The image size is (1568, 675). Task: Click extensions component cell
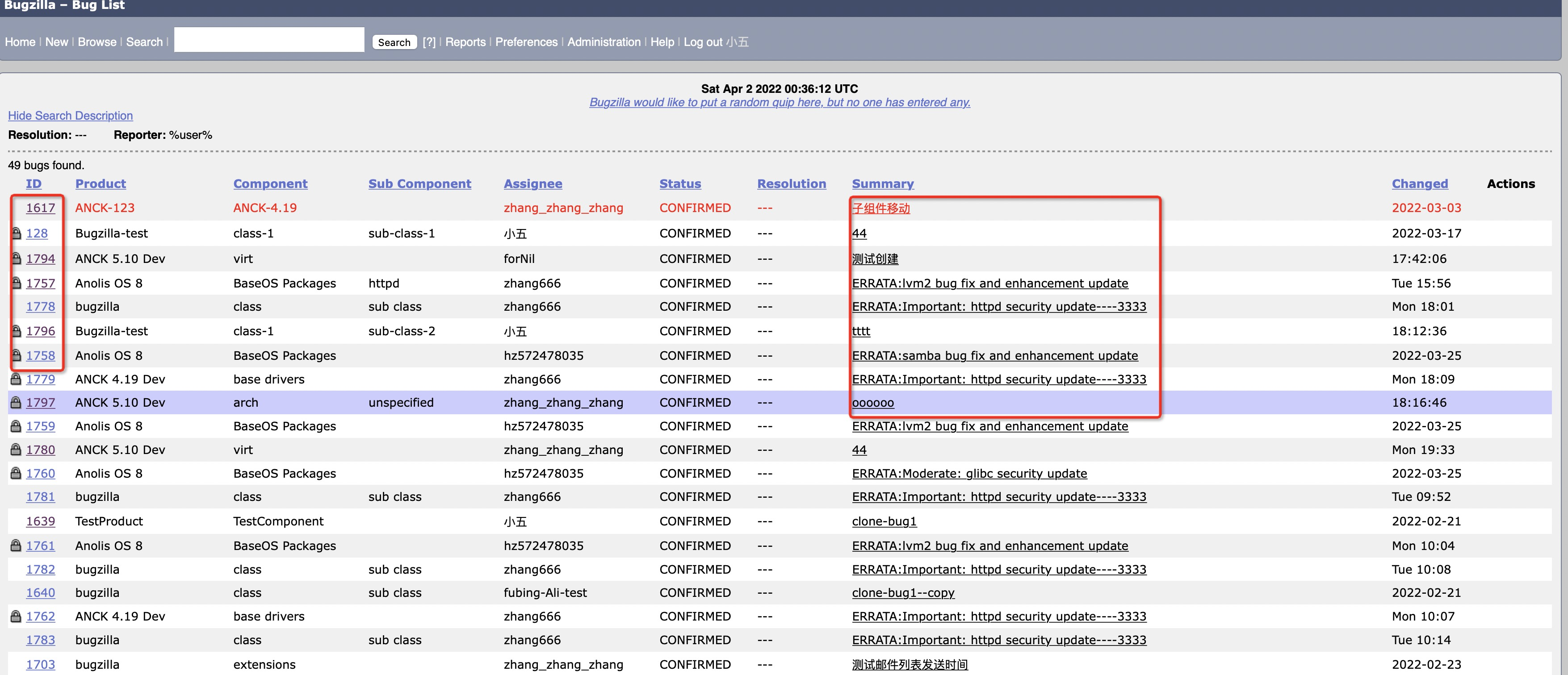(264, 664)
